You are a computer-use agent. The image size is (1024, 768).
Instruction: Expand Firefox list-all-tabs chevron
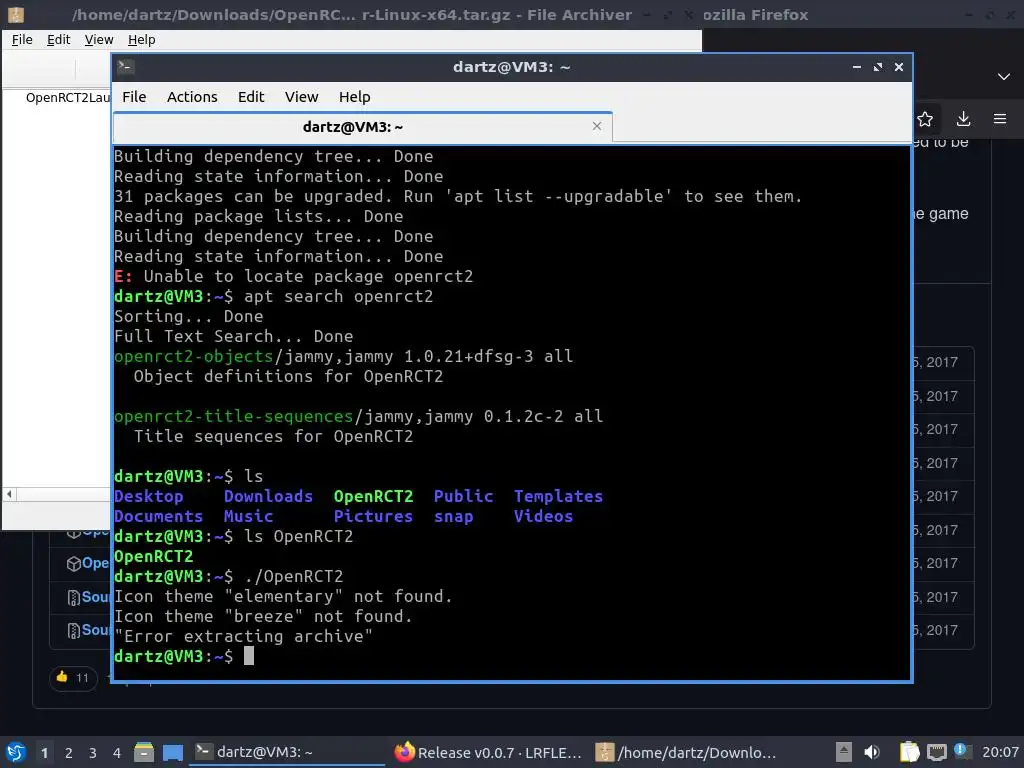click(1004, 76)
